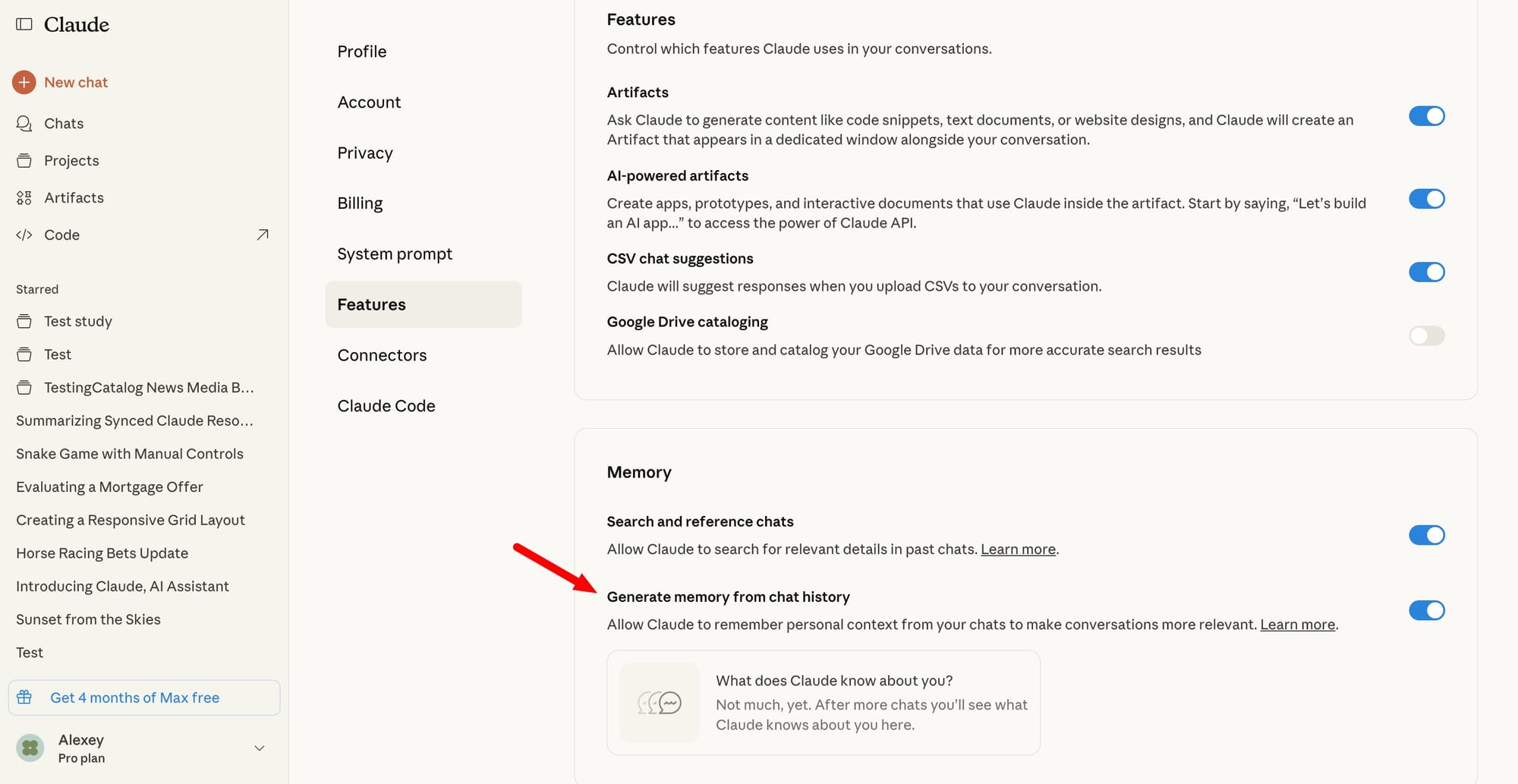
Task: Expand the Alexey account menu chevron
Action: coord(260,748)
